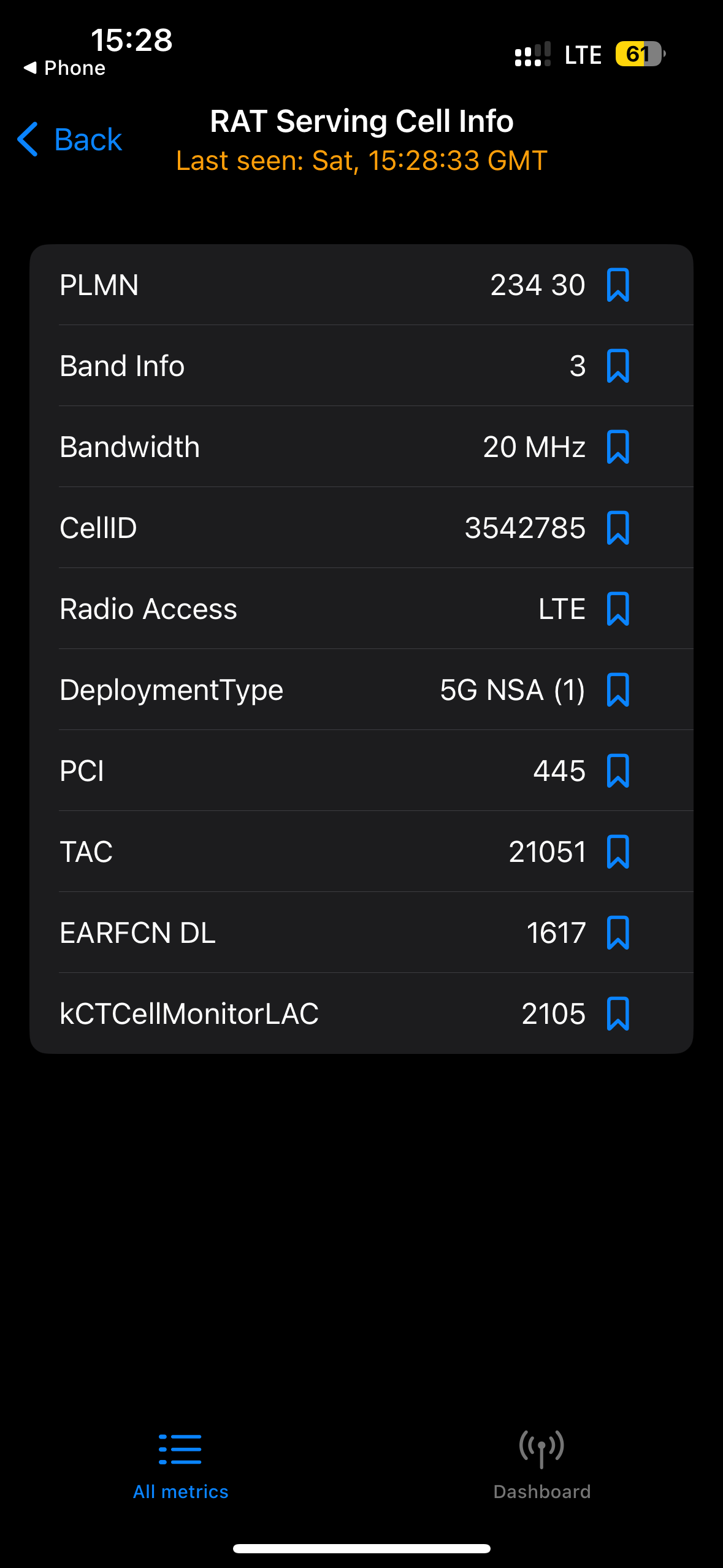The height and width of the screenshot is (1568, 723).
Task: Go back using the Back button
Action: [x=69, y=139]
